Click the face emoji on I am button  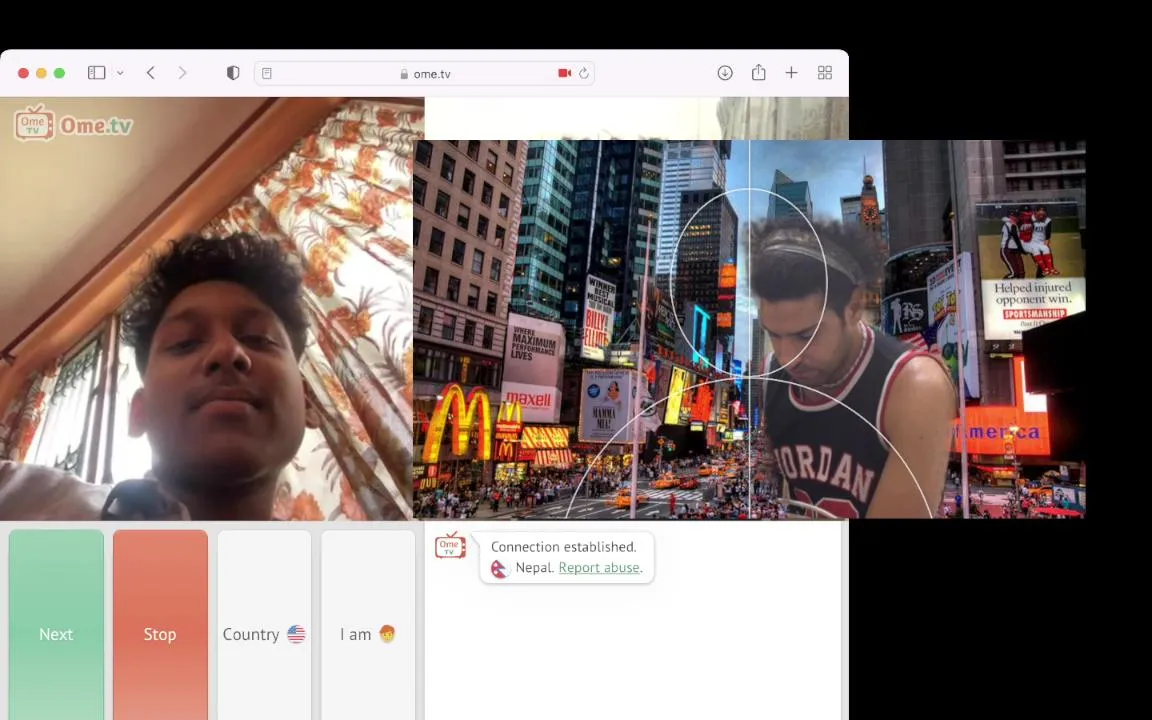(387, 633)
